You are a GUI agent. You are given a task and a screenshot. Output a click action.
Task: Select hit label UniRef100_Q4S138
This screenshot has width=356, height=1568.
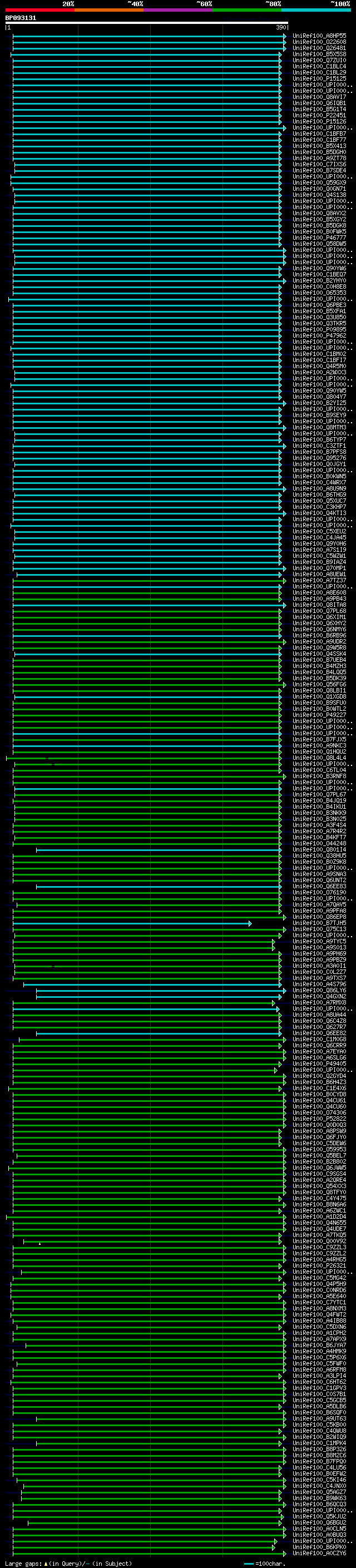pyautogui.click(x=319, y=195)
